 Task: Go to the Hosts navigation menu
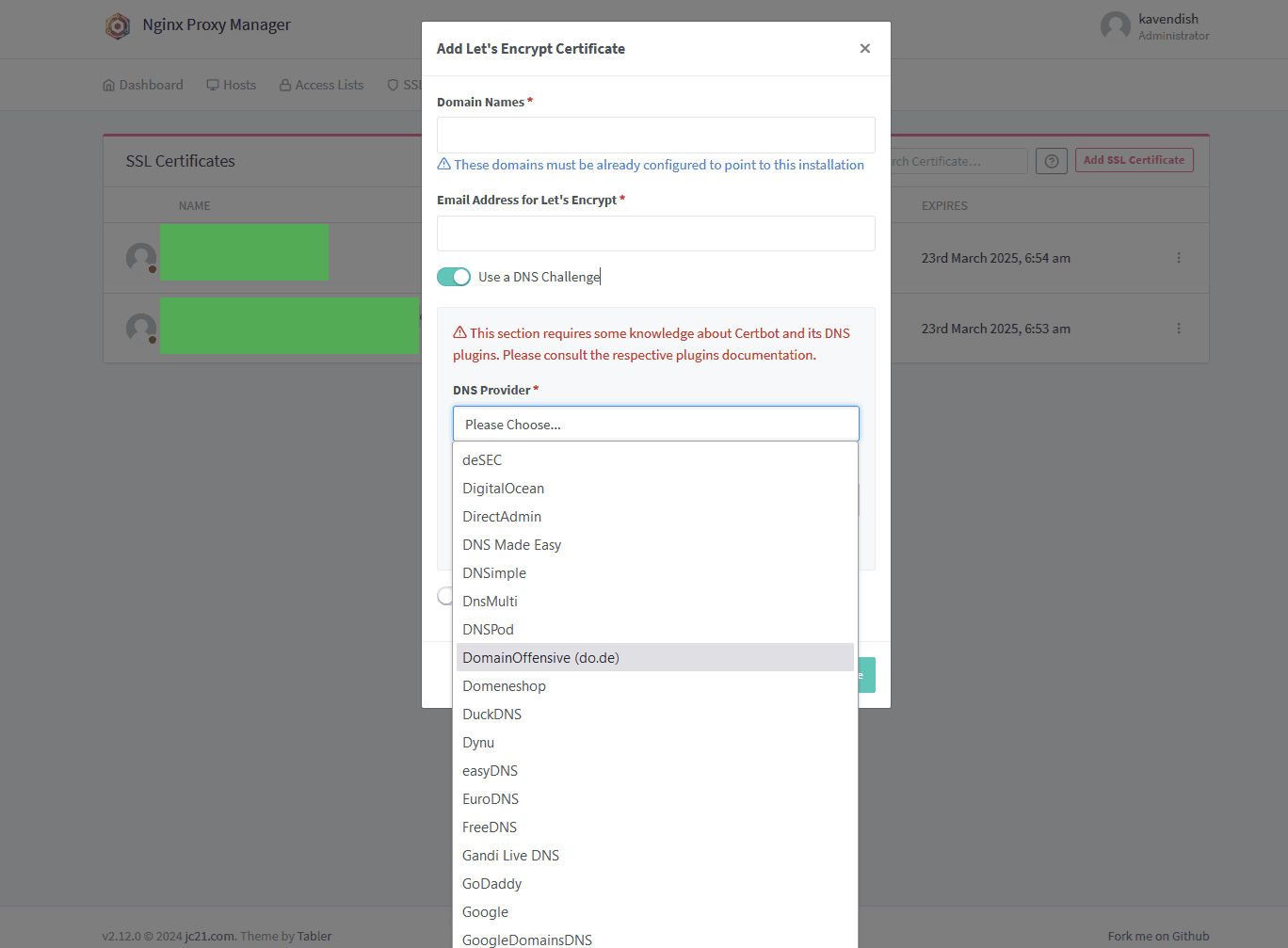point(232,85)
